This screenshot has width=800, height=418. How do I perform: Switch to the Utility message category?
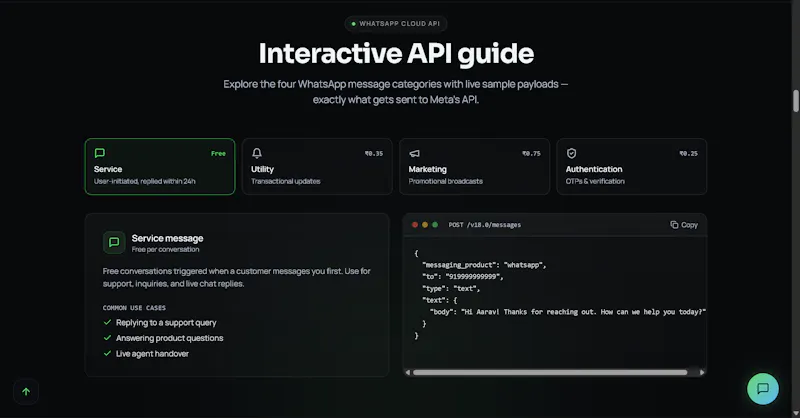tap(317, 166)
